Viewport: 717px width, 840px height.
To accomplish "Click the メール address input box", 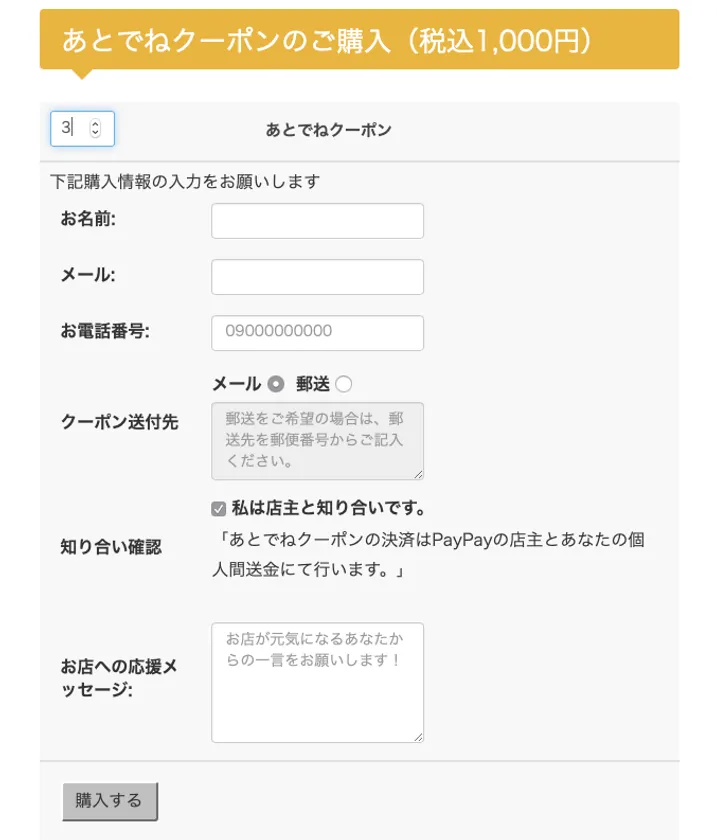I will [x=317, y=277].
